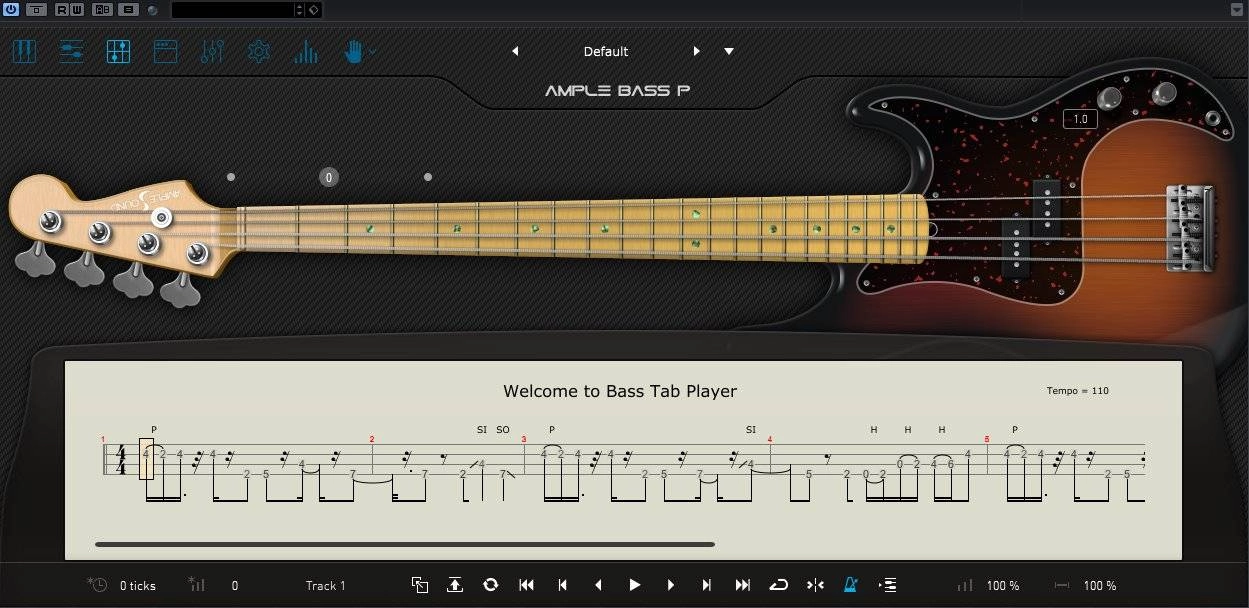The image size is (1249, 608).
Task: Step through presets with up/down arrows
Action: [299, 9]
